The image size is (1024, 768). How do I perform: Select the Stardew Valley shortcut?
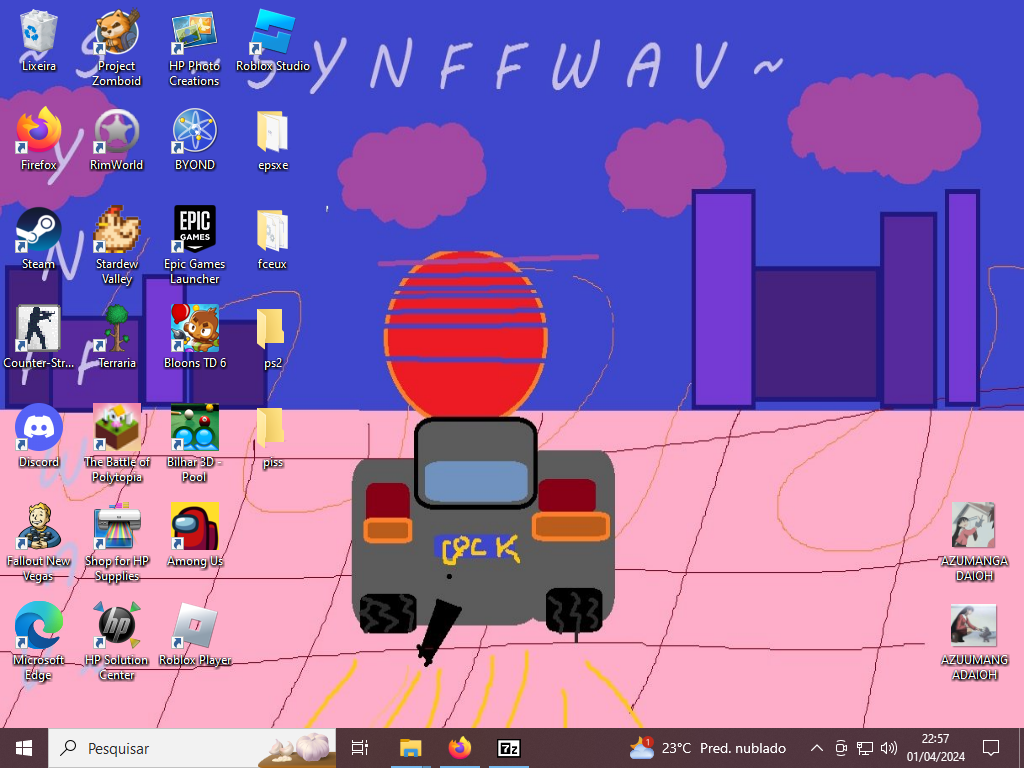116,246
